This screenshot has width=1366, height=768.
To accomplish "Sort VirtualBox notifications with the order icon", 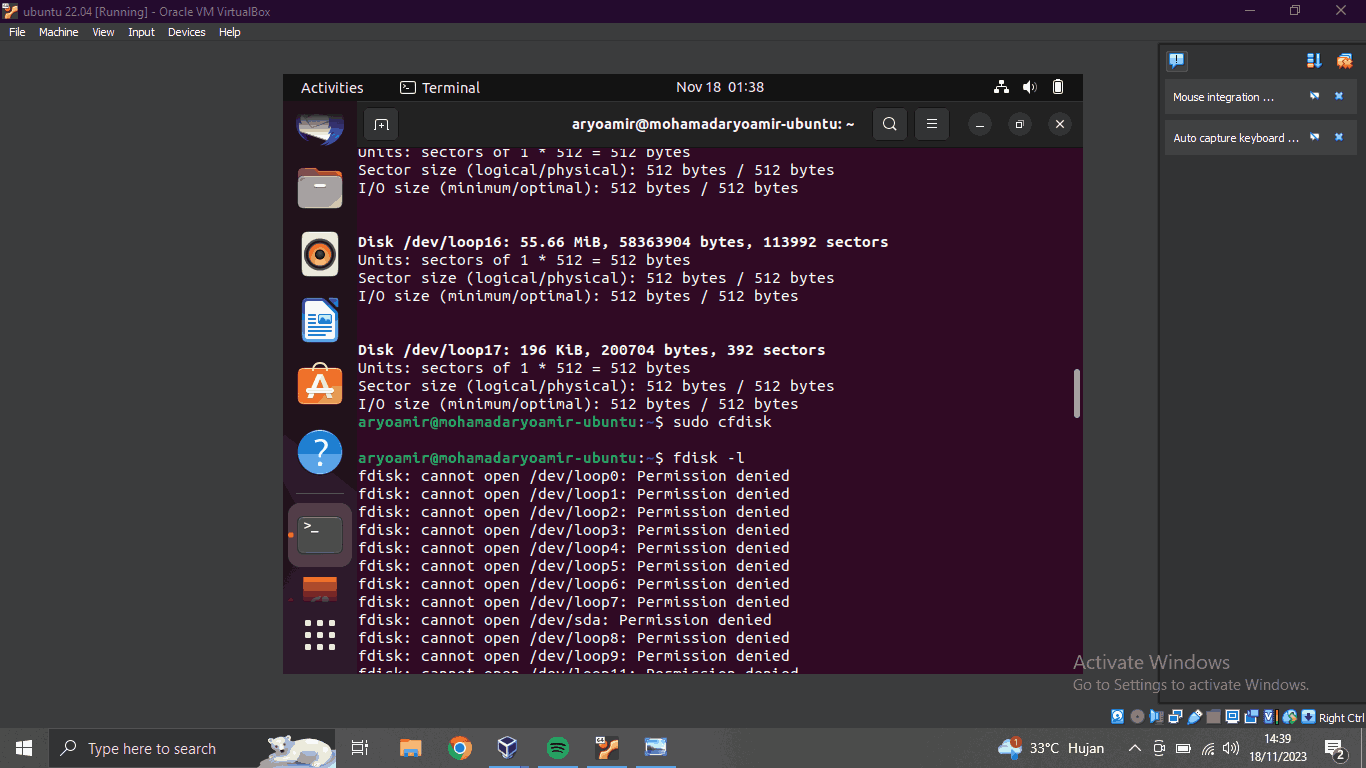I will [x=1314, y=61].
